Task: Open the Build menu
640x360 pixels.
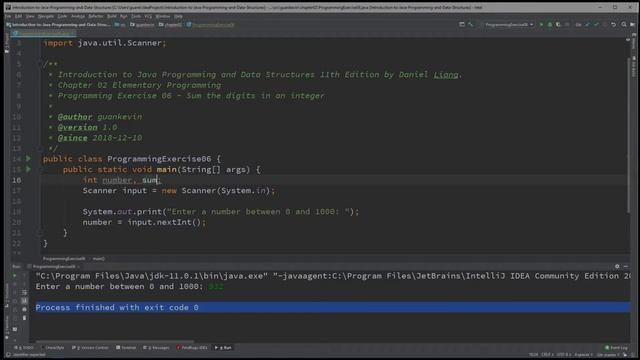Action: [111, 16]
